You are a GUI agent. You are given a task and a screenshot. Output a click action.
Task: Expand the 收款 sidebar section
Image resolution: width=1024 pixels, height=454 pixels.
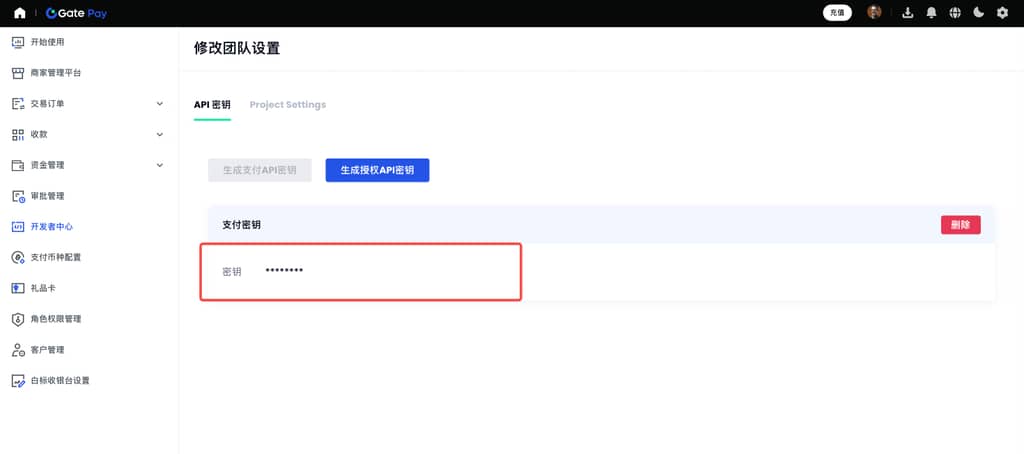click(x=160, y=134)
